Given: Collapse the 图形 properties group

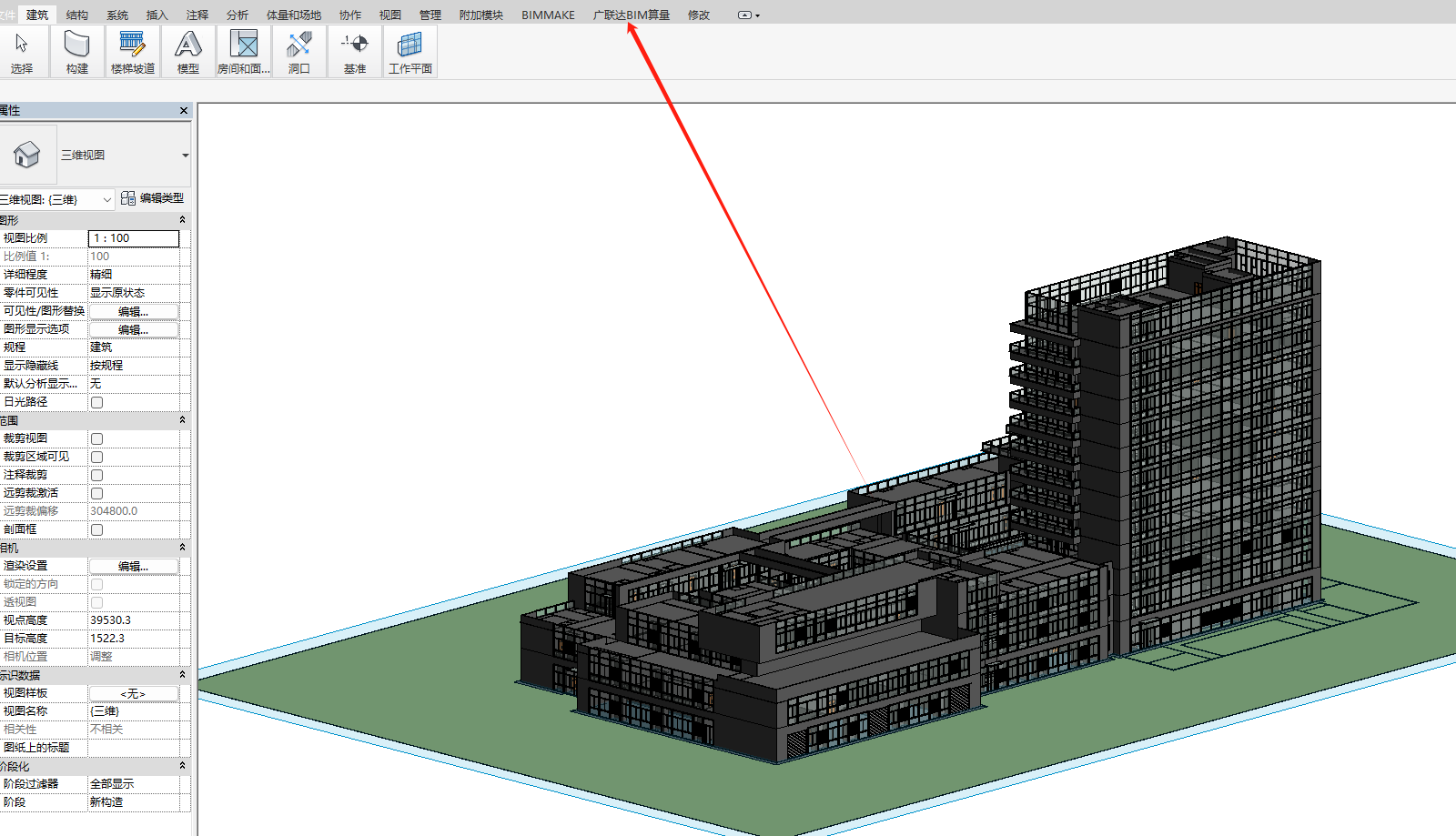Looking at the screenshot, I should (182, 220).
